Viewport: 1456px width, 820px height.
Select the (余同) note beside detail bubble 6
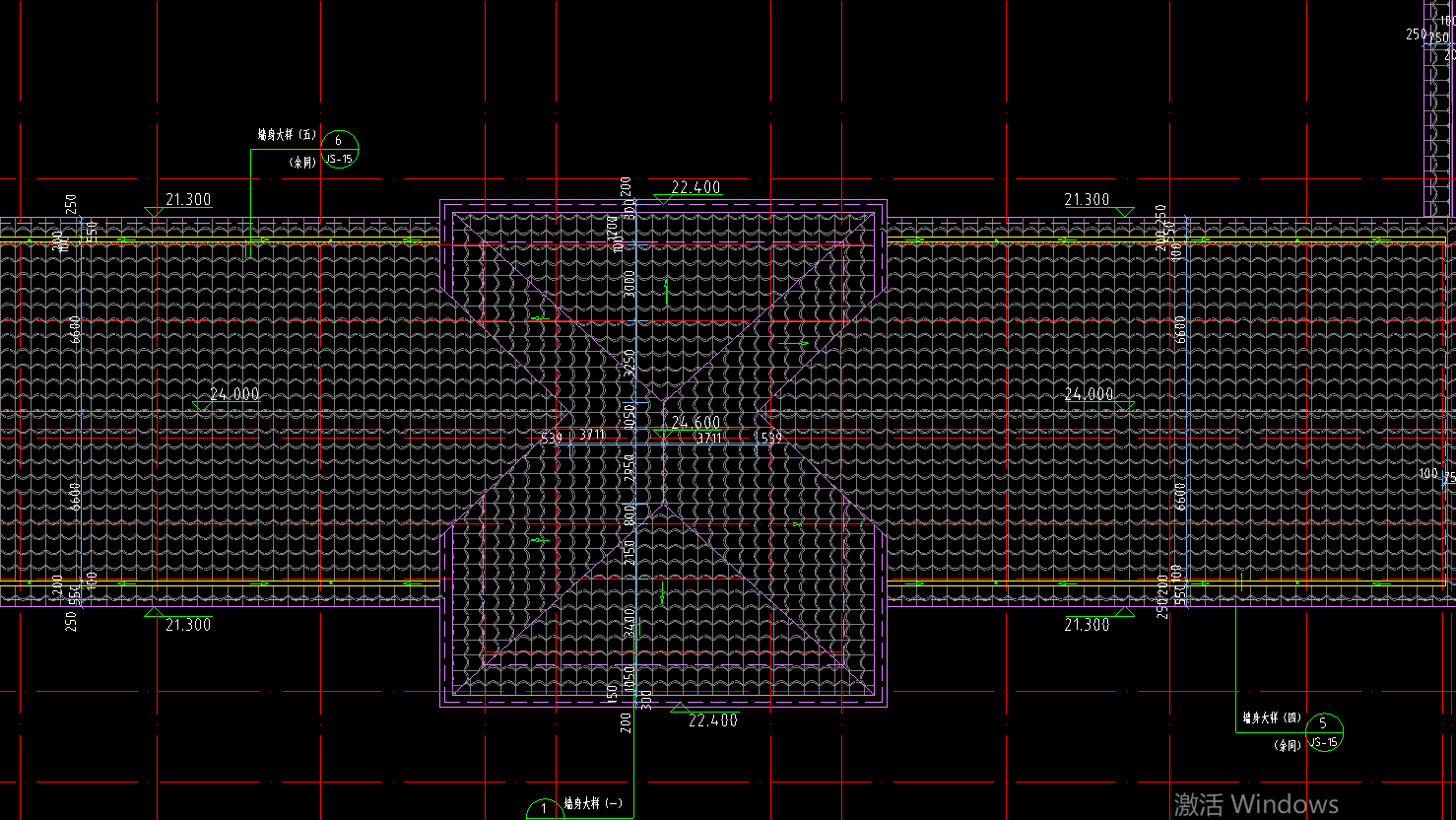[302, 162]
